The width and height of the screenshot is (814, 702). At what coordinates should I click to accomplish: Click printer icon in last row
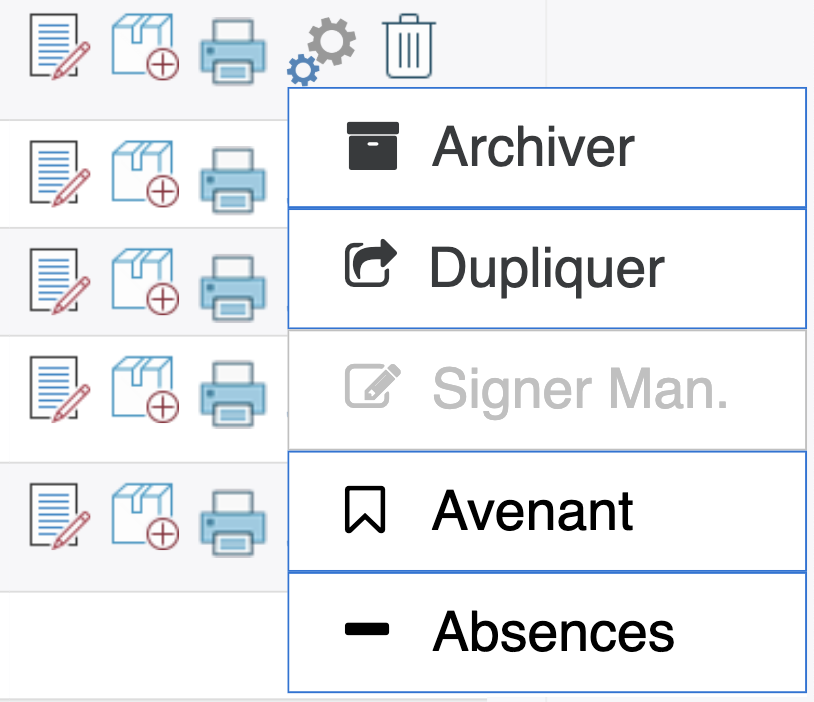pos(233,523)
